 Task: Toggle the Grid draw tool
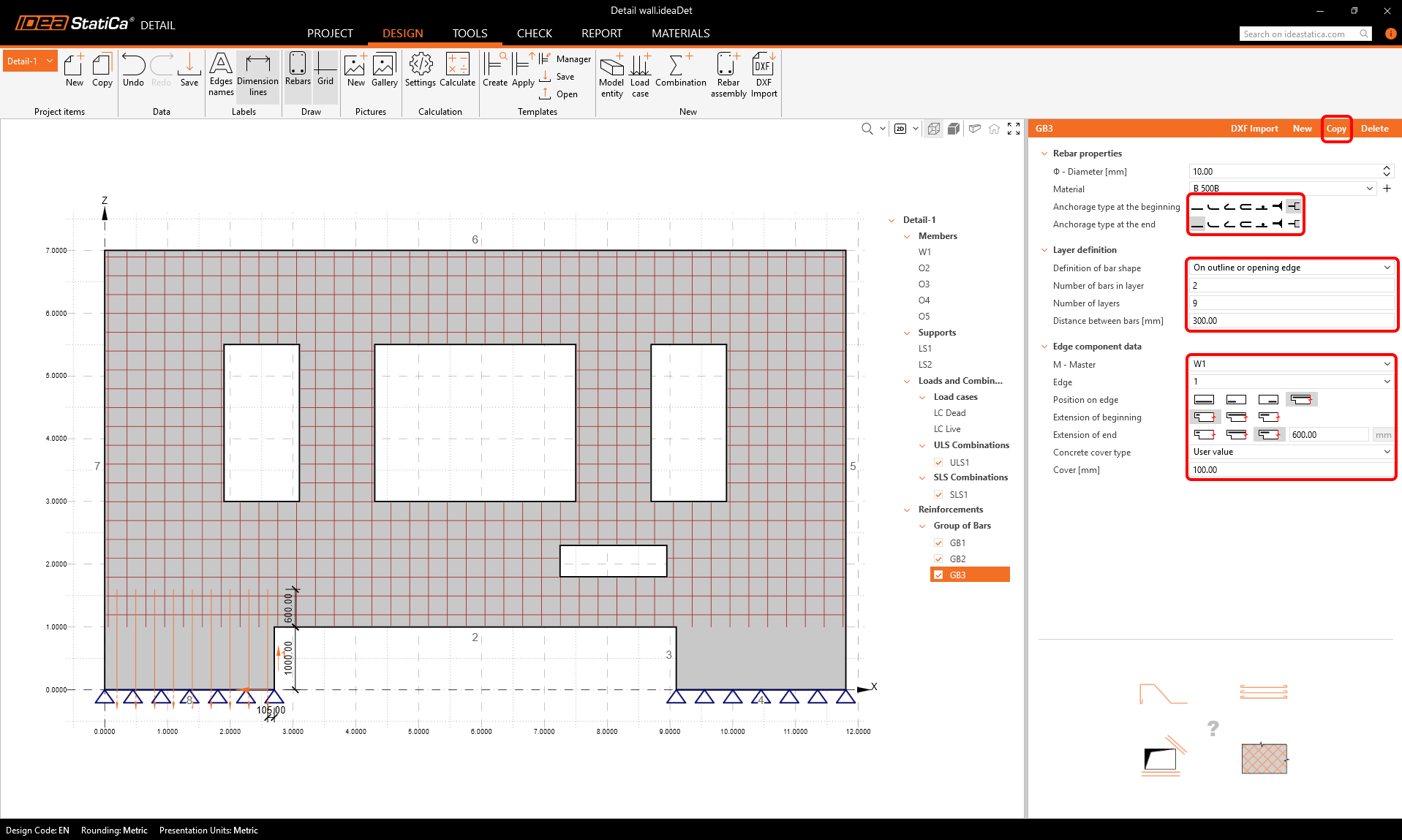pos(325,69)
